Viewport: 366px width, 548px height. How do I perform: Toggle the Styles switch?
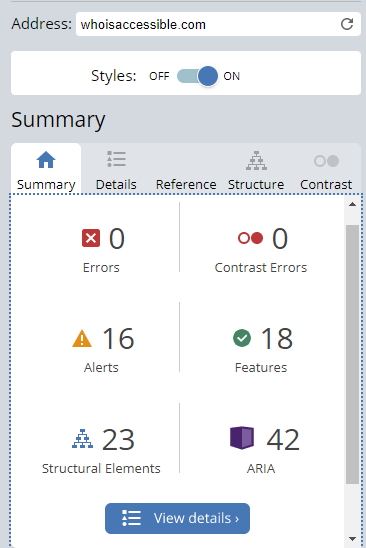pos(198,76)
